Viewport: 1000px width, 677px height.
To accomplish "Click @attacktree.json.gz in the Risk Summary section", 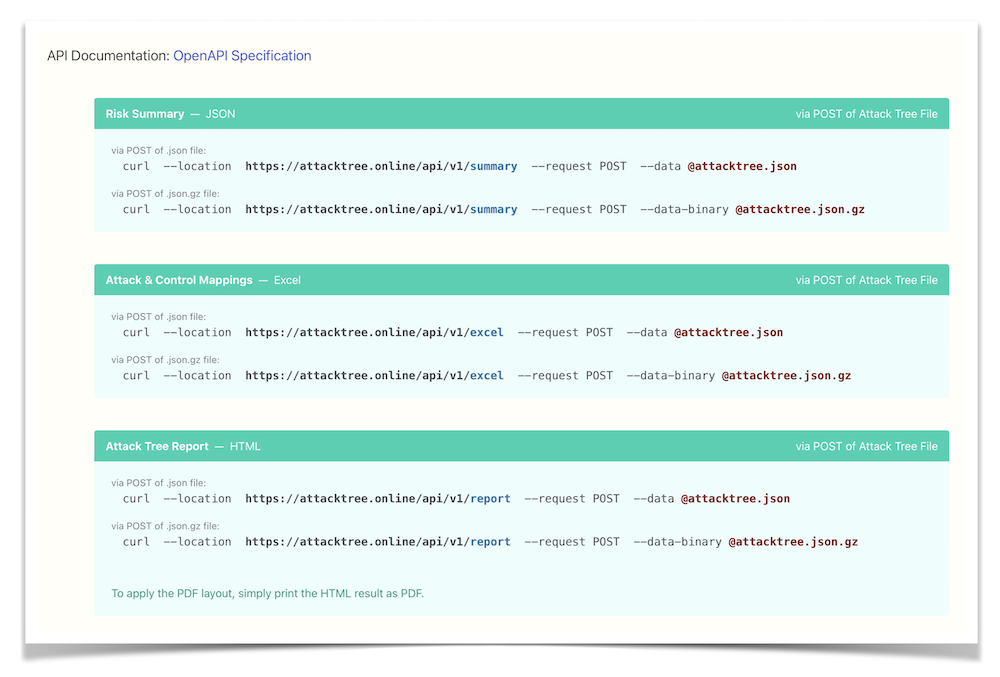I will click(x=800, y=210).
